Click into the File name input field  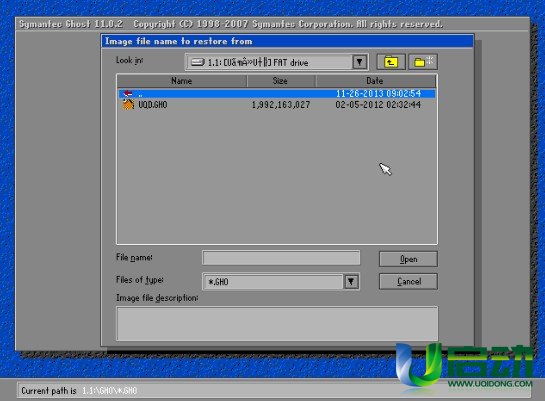[x=281, y=258]
